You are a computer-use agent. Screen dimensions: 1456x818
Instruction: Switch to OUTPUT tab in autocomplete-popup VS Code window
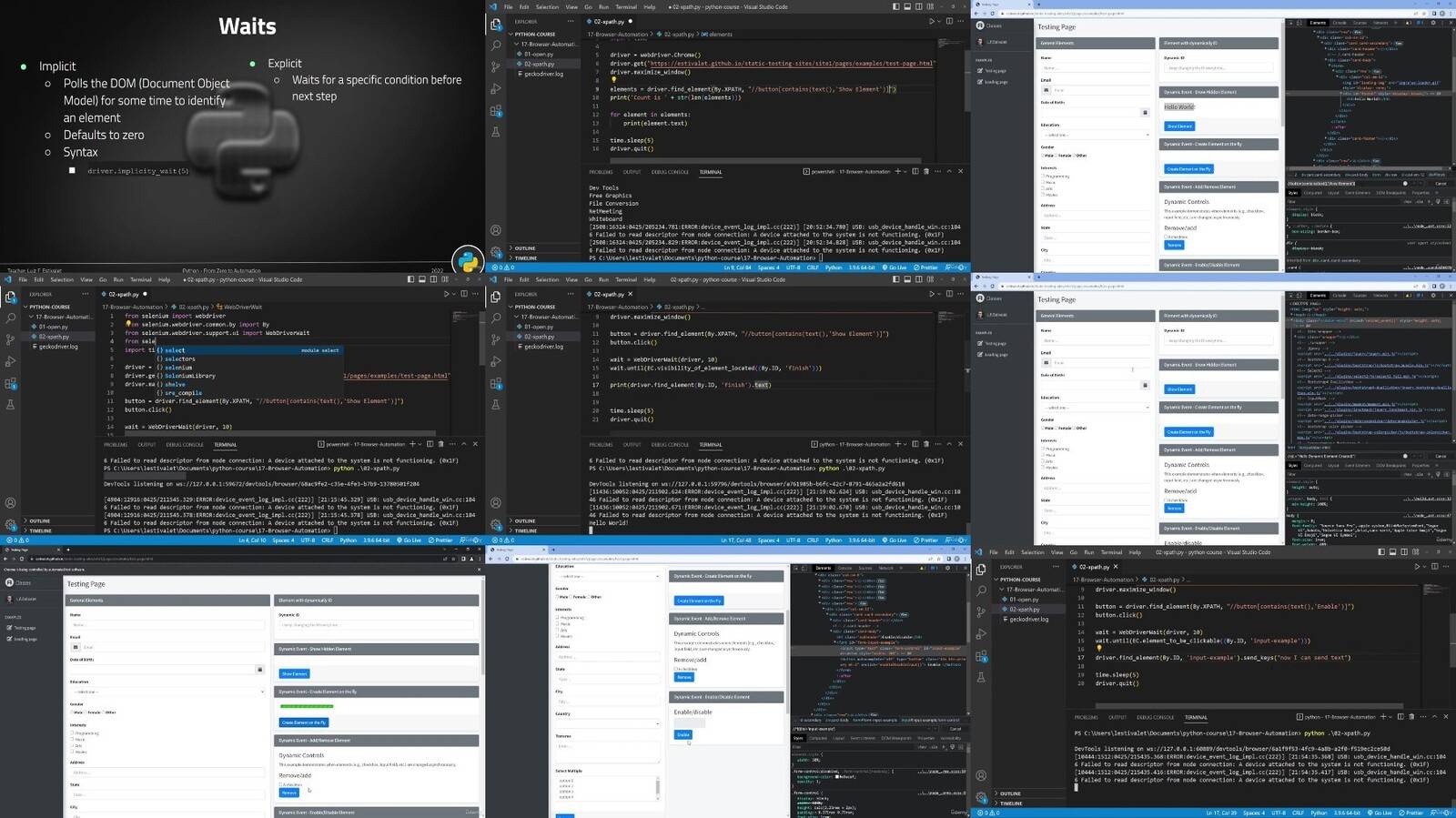click(x=147, y=445)
